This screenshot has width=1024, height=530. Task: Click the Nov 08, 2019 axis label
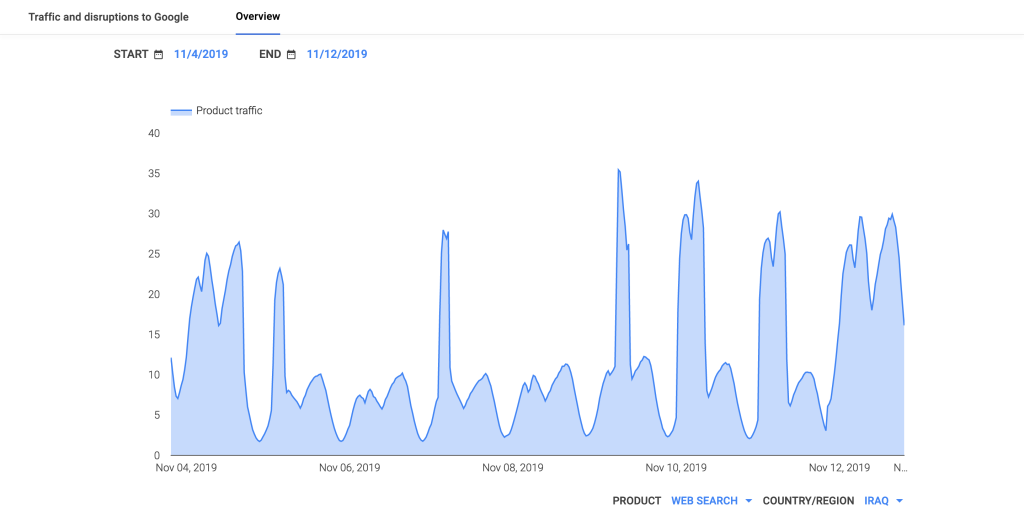(x=513, y=467)
